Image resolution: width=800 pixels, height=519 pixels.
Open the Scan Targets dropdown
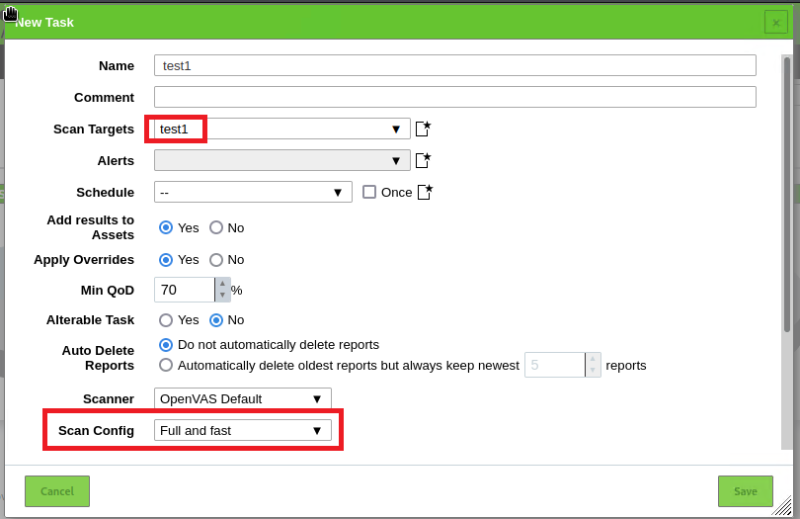[x=282, y=129]
